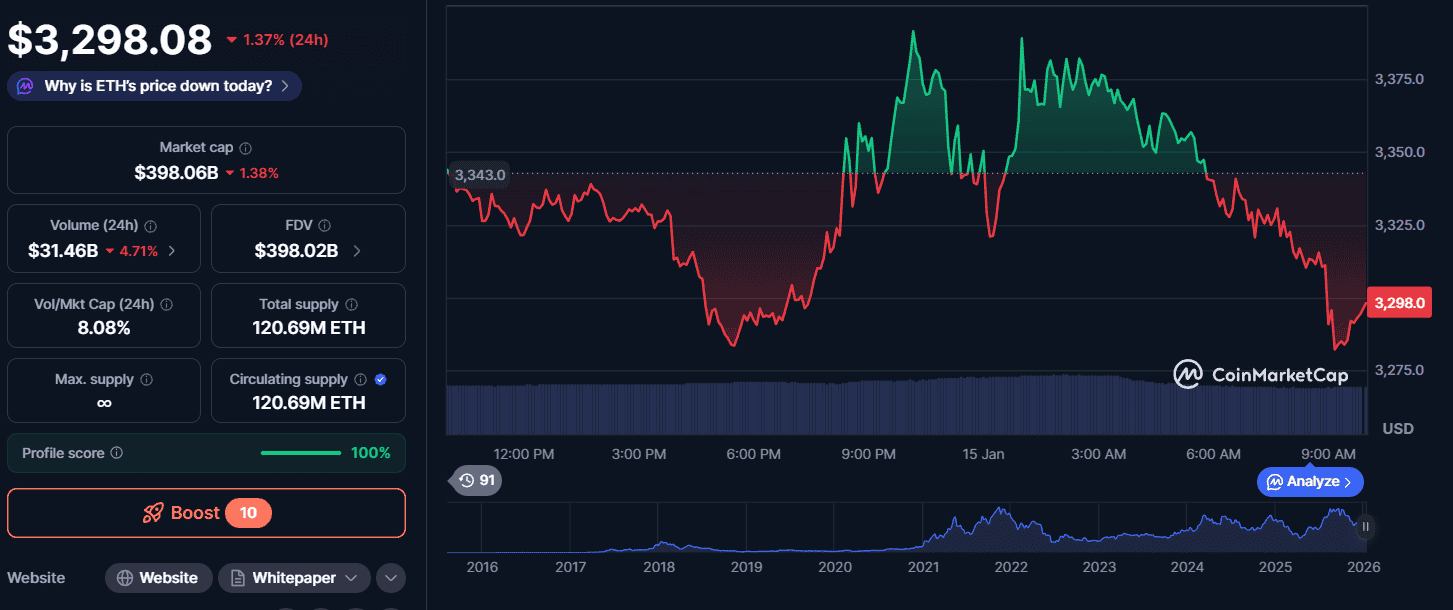Expand more website links chevron button
This screenshot has width=1453, height=610.
pyautogui.click(x=391, y=578)
